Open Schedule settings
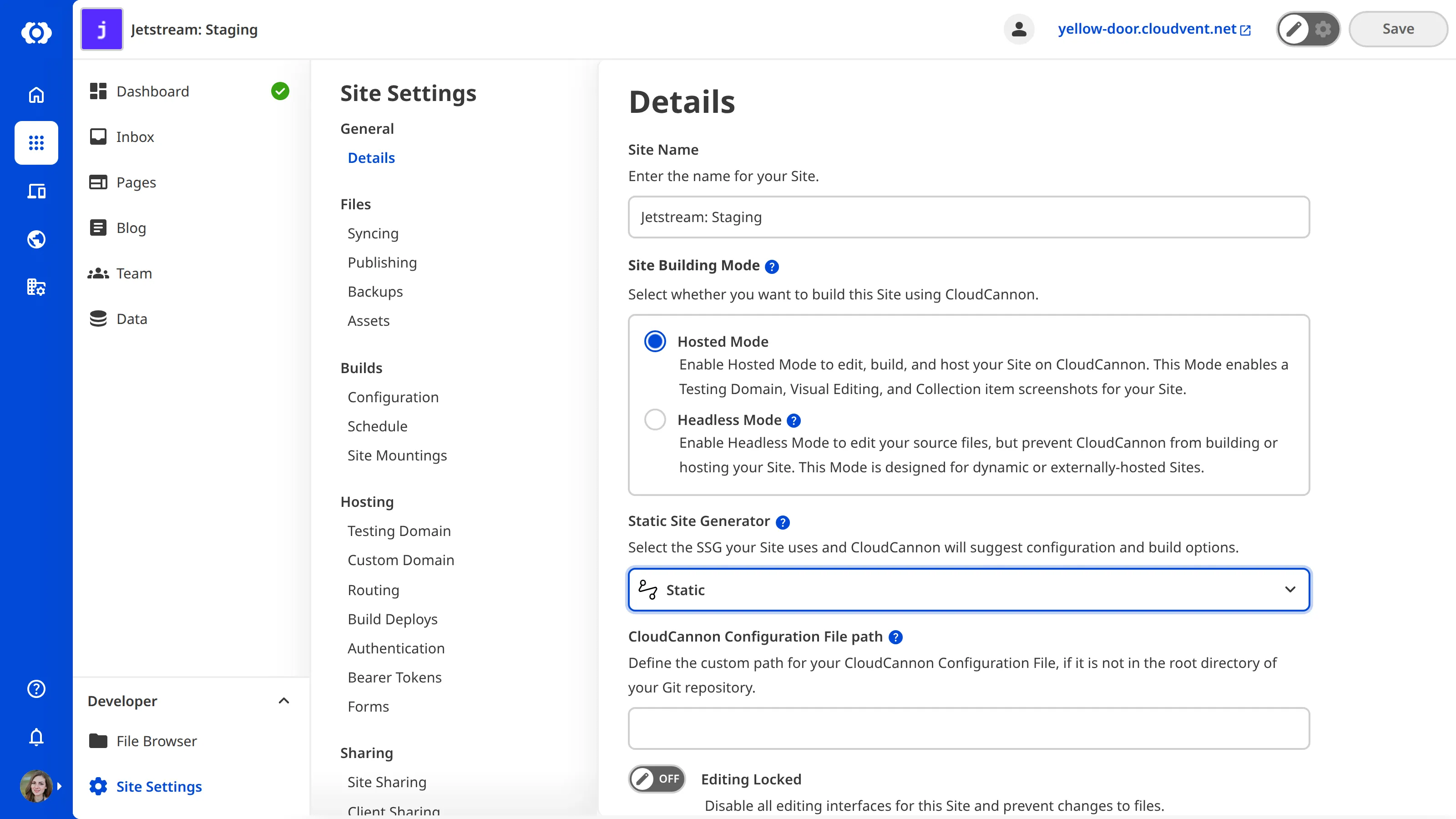 point(377,426)
